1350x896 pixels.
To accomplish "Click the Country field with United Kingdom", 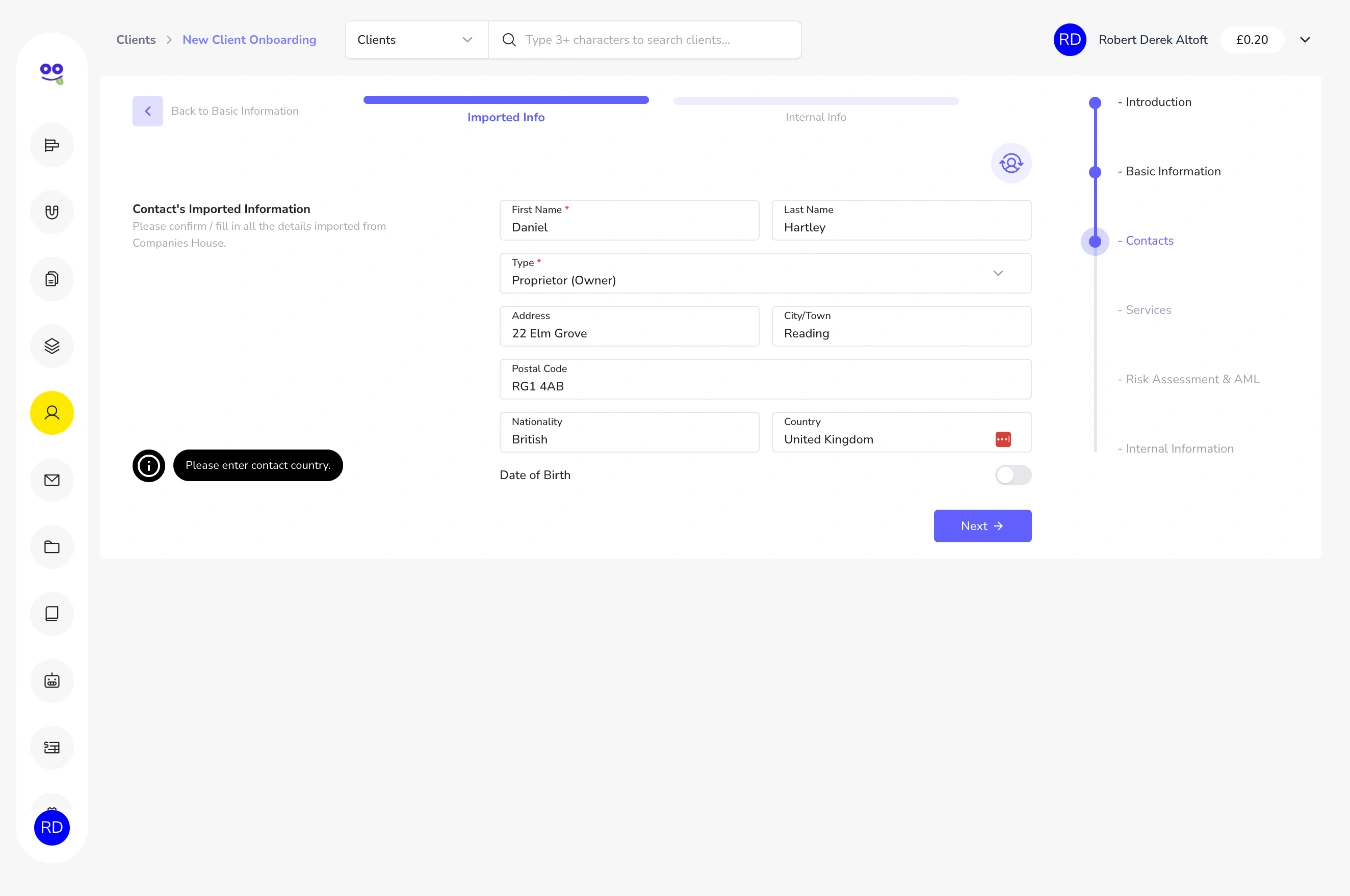I will click(901, 432).
